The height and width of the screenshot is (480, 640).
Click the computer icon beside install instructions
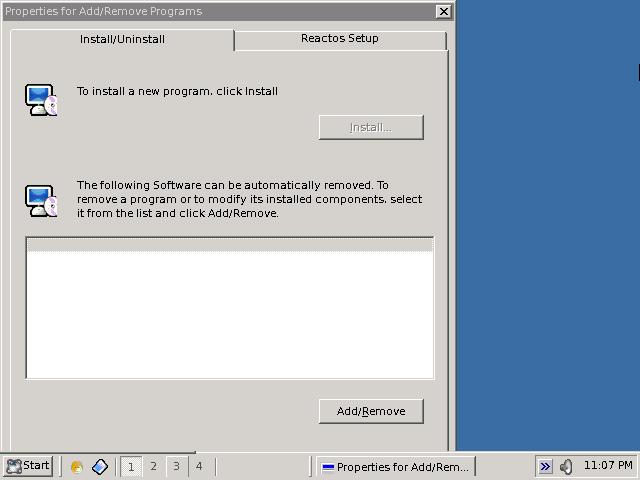[41, 100]
